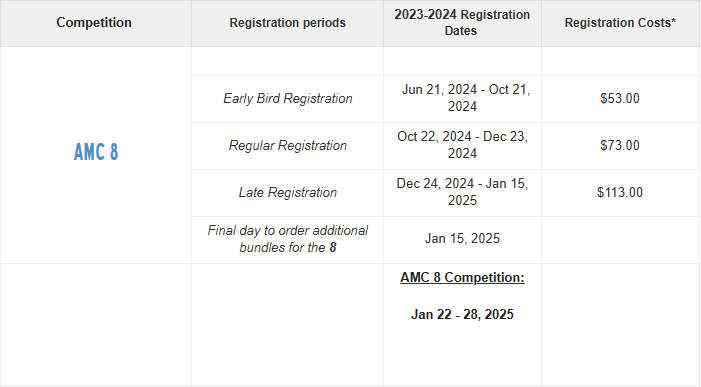This screenshot has width=701, height=387.
Task: Click the Jan 15, 2025 date cell
Action: tap(462, 239)
